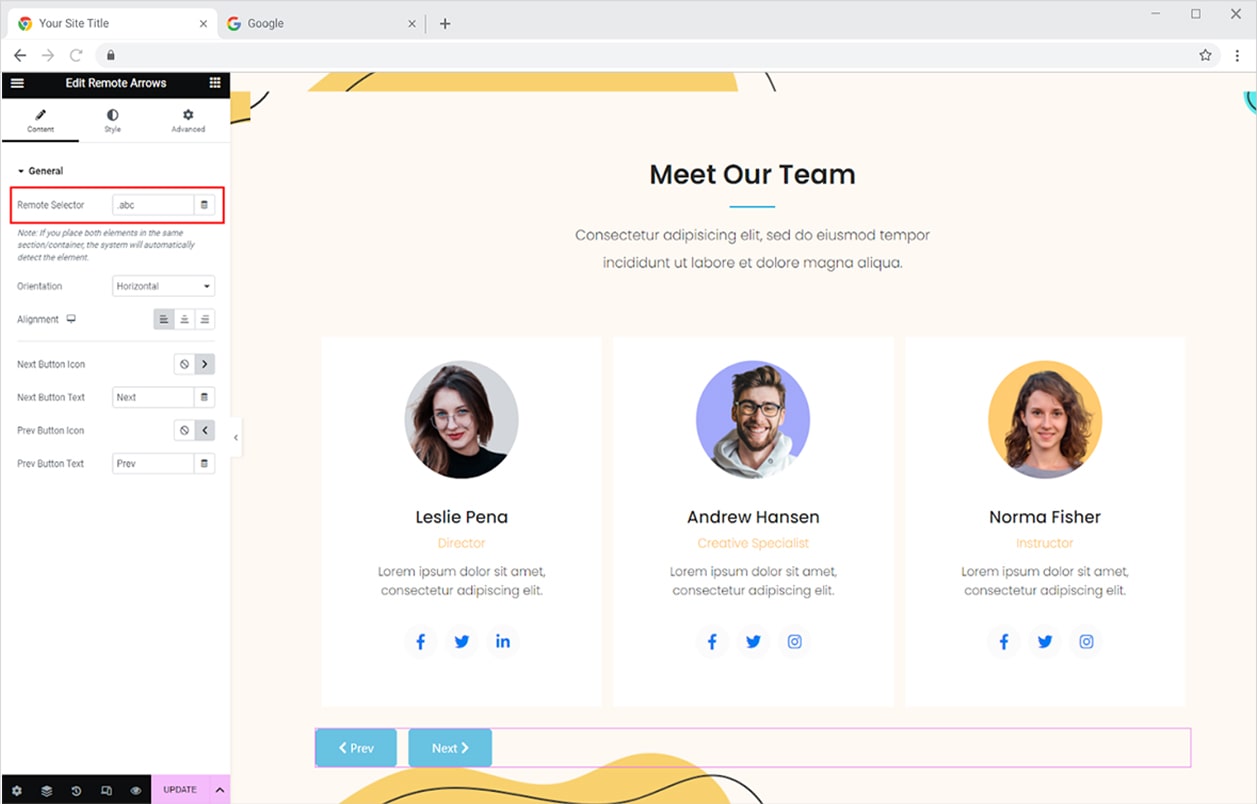The width and height of the screenshot is (1257, 804).
Task: Open responsive mode device icon
Action: tap(106, 790)
